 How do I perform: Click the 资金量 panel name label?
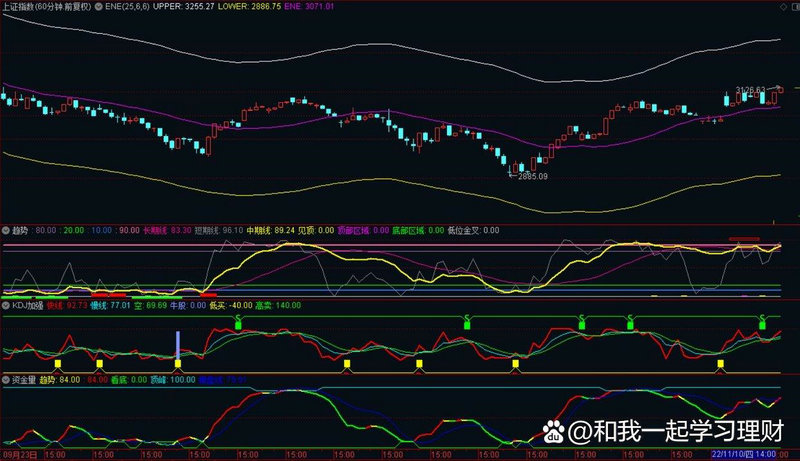(x=24, y=380)
